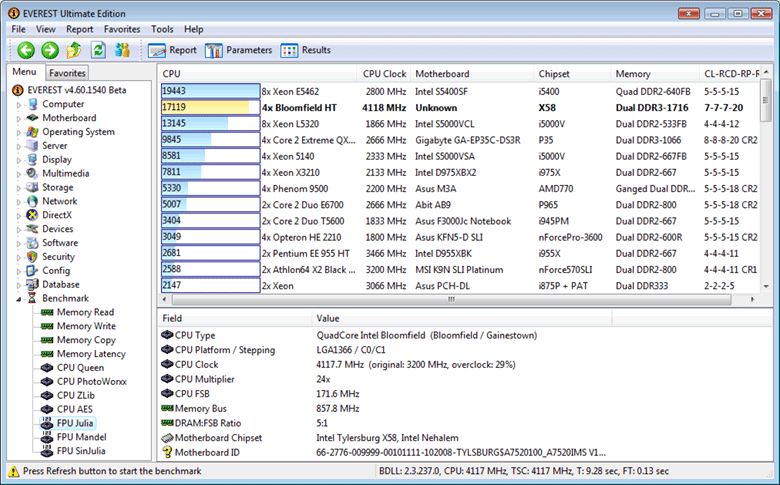This screenshot has height=485, width=780.
Task: Select the Operating System tree icon
Action: (32, 132)
